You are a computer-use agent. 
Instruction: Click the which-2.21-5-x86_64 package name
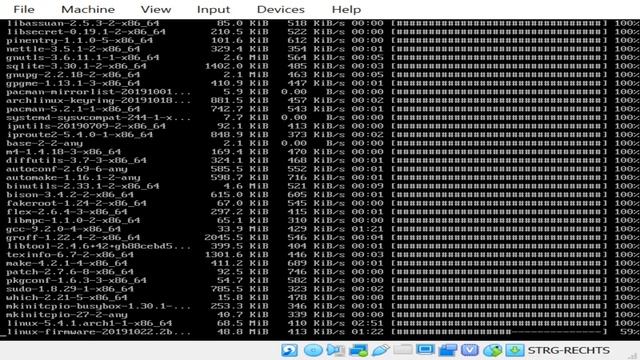[x=67, y=298]
